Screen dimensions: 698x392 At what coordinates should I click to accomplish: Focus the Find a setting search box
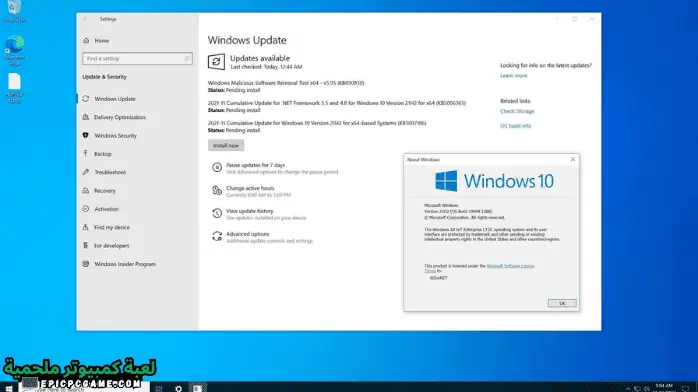click(x=138, y=59)
